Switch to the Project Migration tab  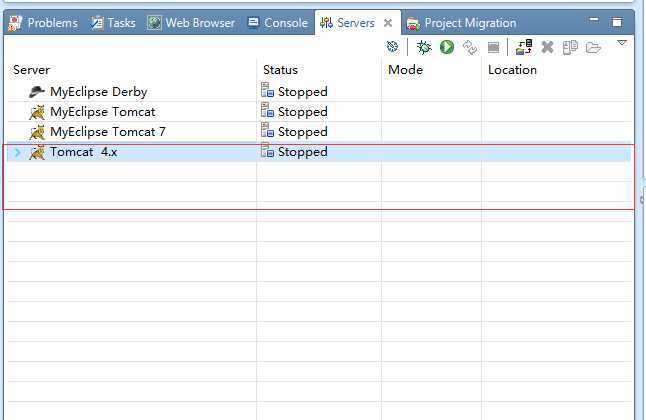(x=462, y=23)
